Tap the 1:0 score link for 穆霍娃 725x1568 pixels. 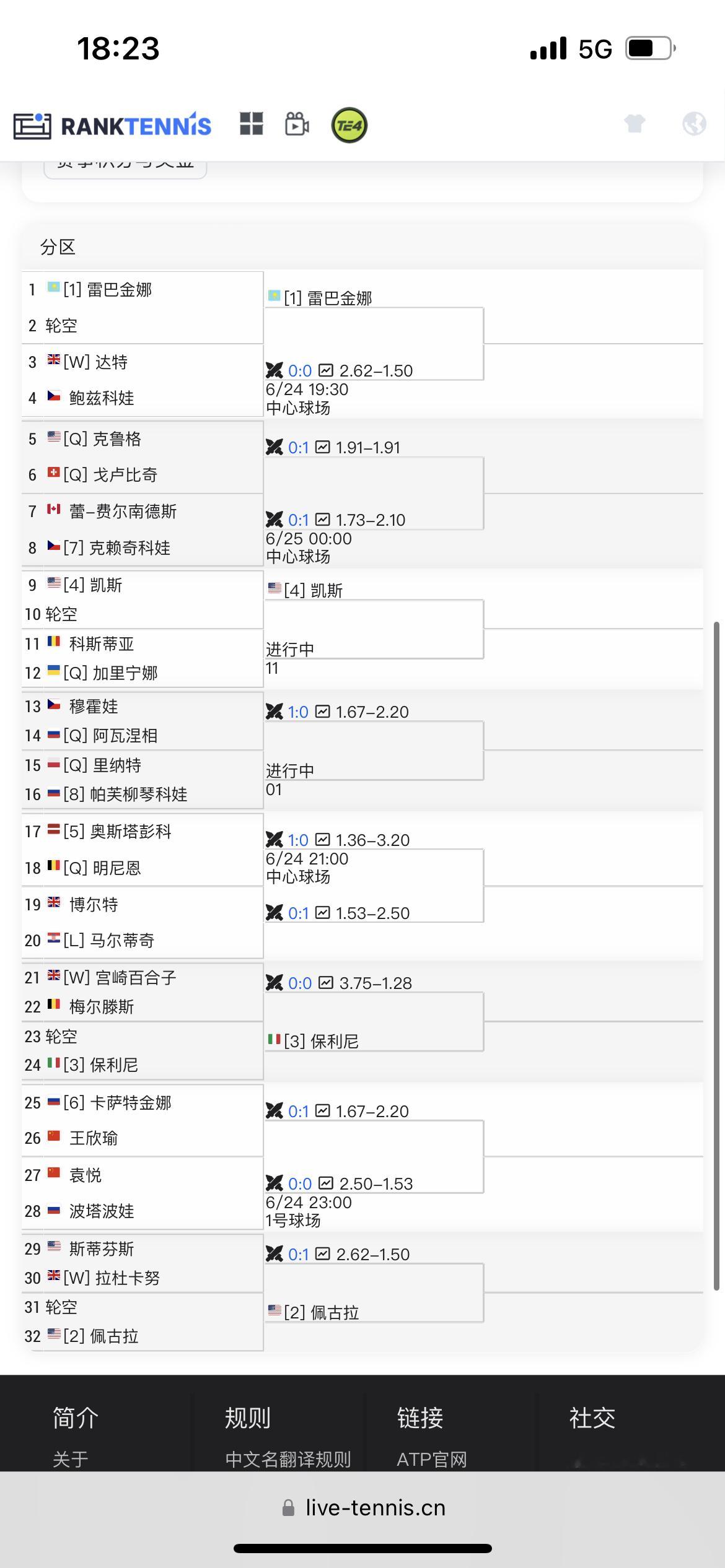coord(298,712)
